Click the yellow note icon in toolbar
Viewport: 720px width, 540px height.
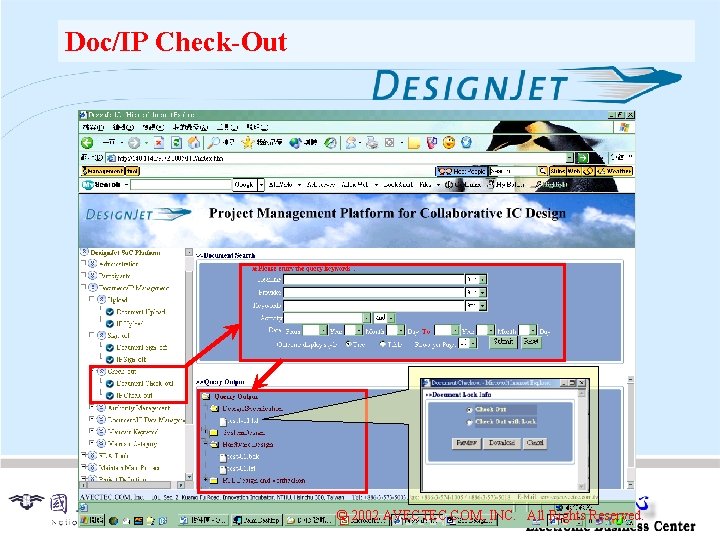(414, 143)
